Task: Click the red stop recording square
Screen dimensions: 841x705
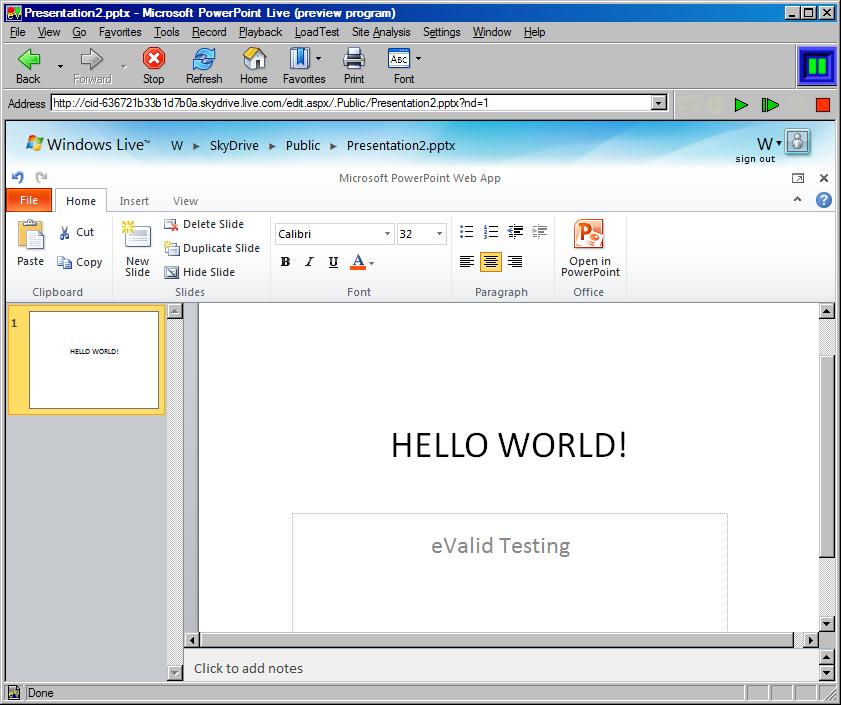Action: point(823,105)
